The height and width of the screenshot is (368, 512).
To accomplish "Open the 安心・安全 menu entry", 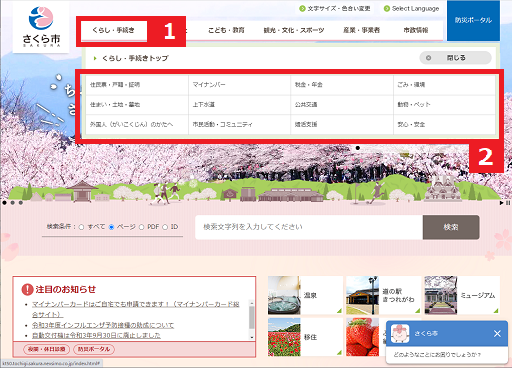I will (x=444, y=125).
